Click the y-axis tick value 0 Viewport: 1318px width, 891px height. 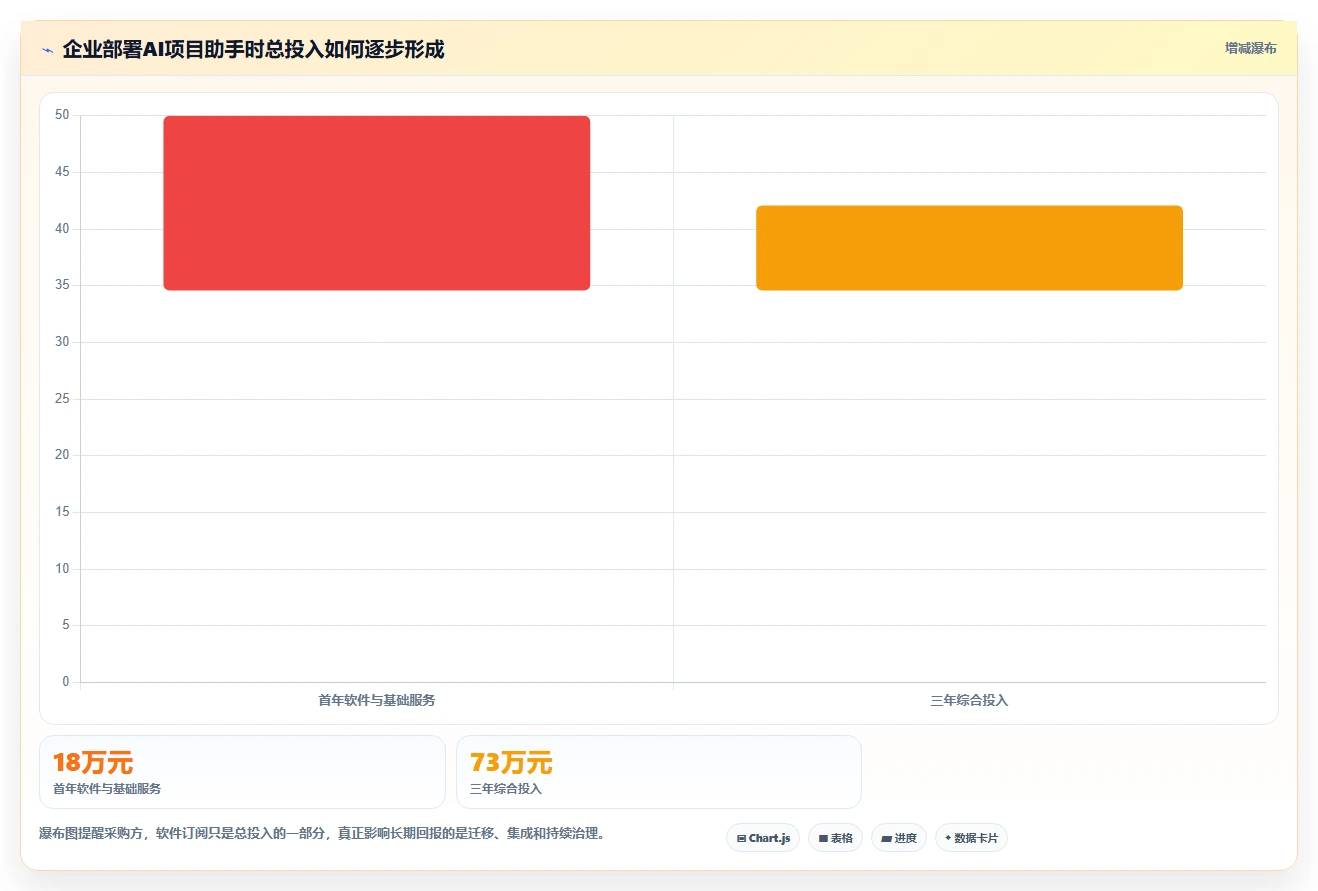pyautogui.click(x=66, y=682)
